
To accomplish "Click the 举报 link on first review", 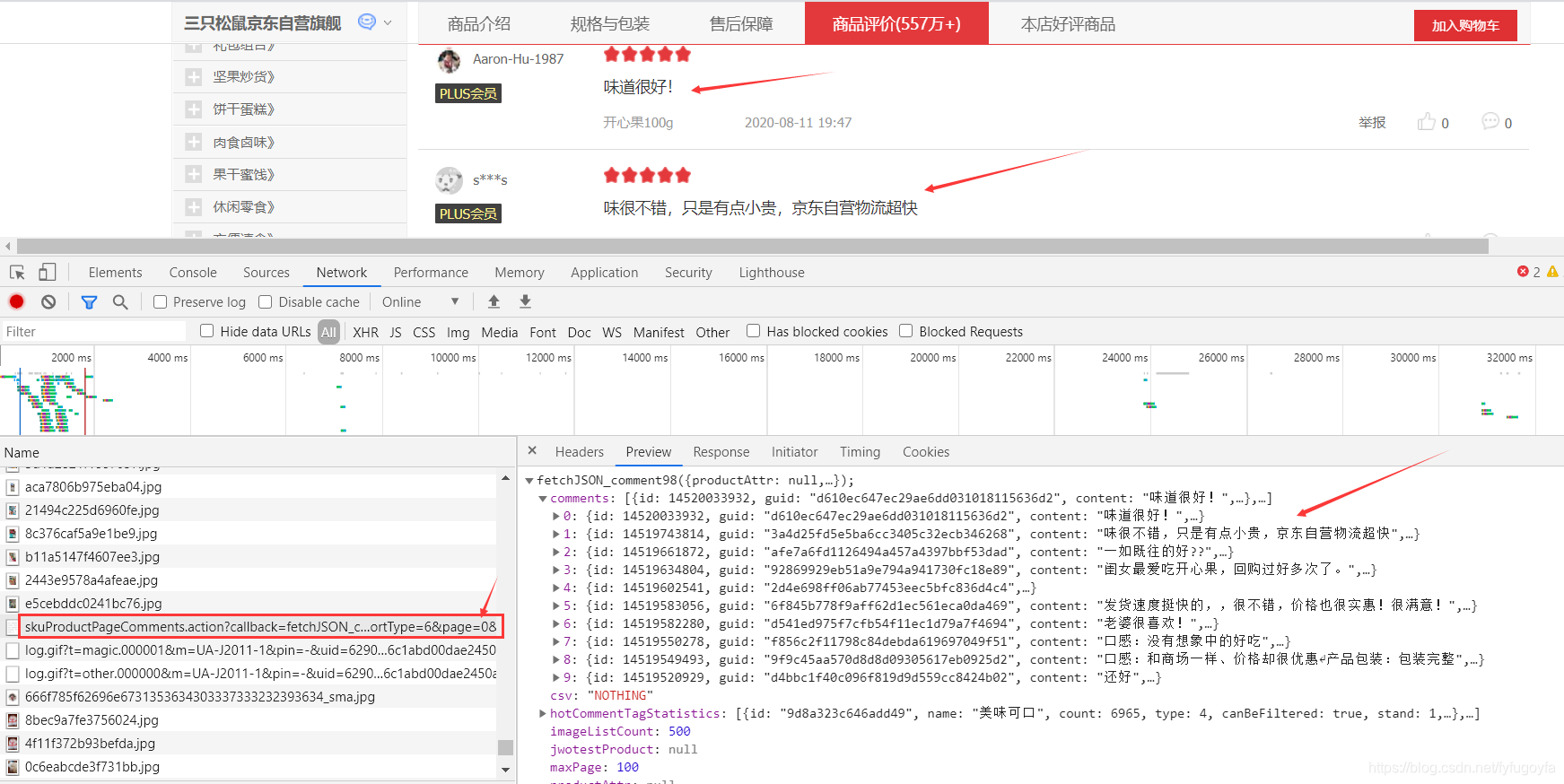I will pos(1371,123).
